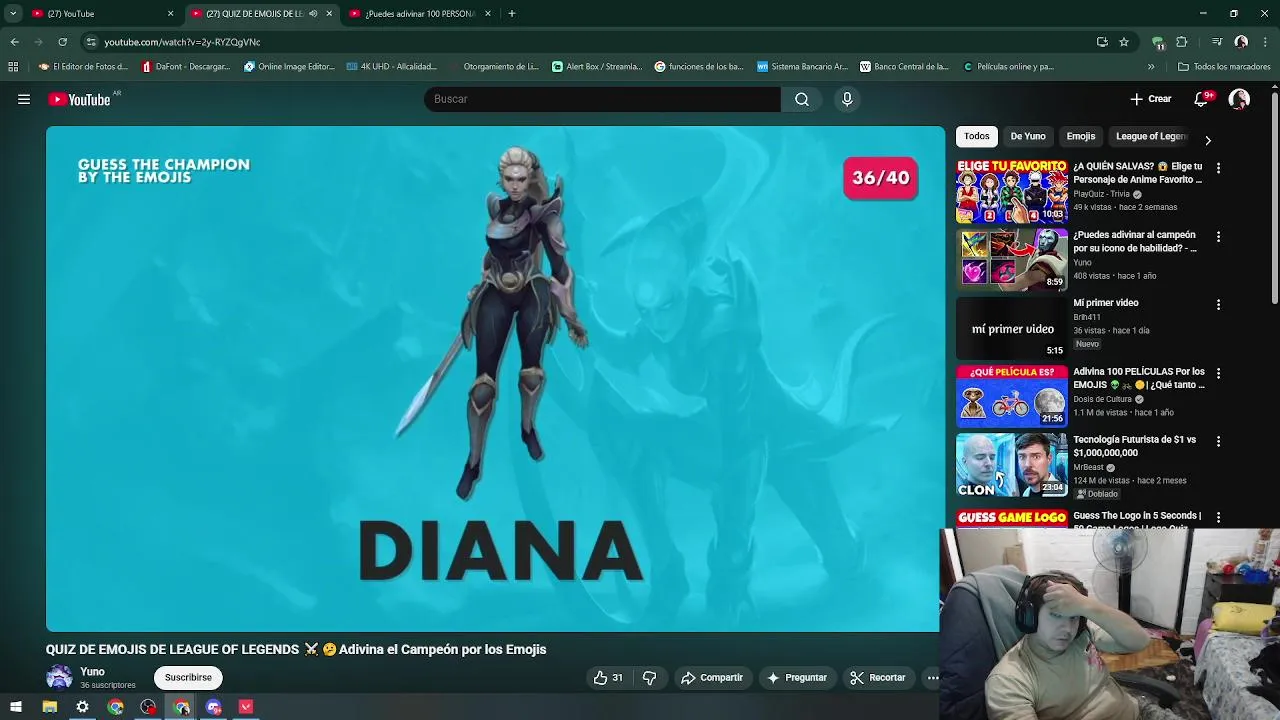This screenshot has width=1280, height=720.
Task: Open a new browser tab
Action: coord(511,14)
